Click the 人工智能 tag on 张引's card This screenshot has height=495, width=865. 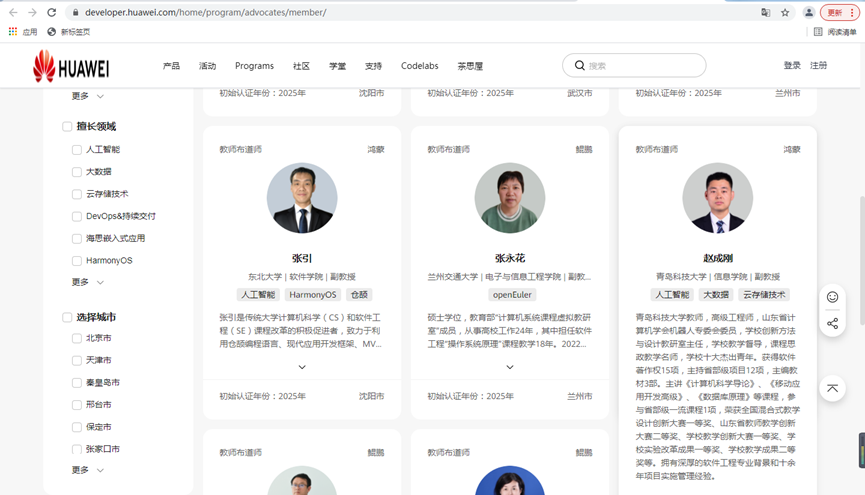click(x=258, y=295)
